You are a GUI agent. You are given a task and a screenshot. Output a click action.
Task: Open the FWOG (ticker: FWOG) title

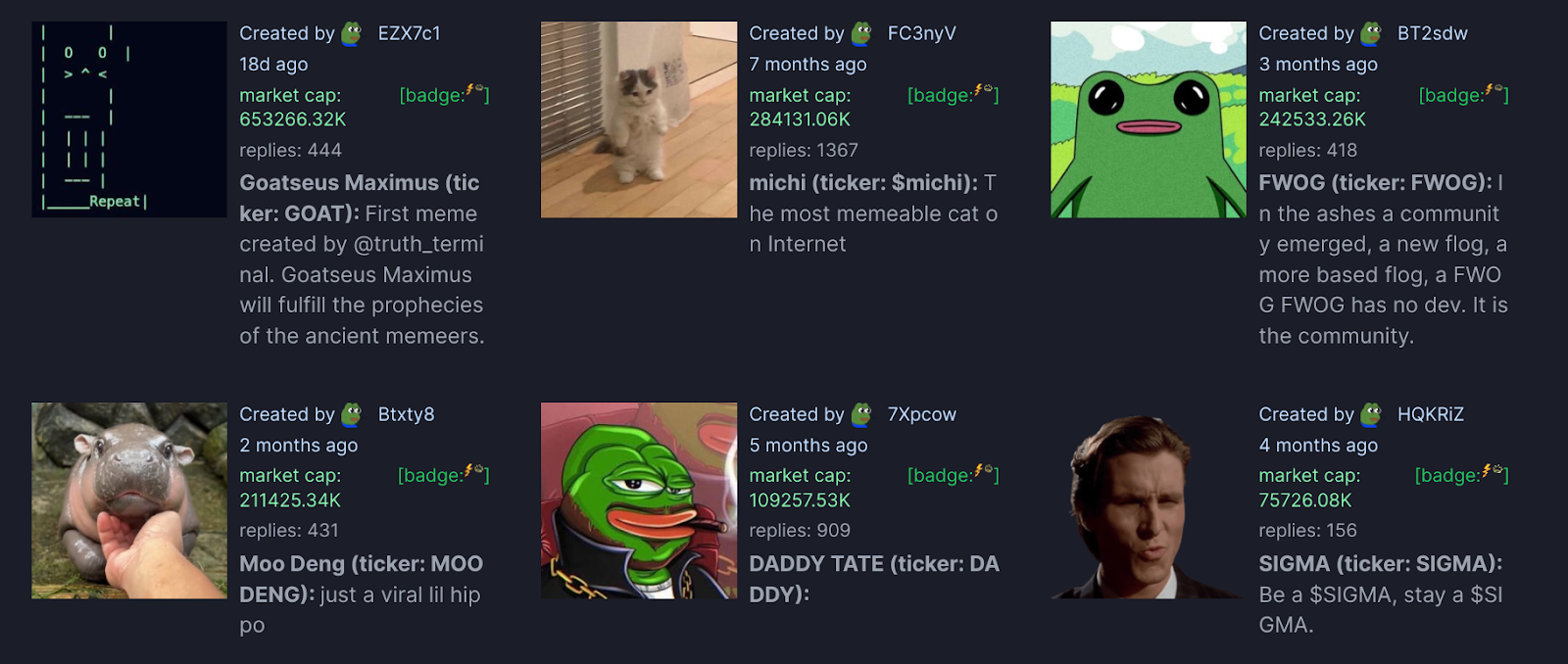1375,183
